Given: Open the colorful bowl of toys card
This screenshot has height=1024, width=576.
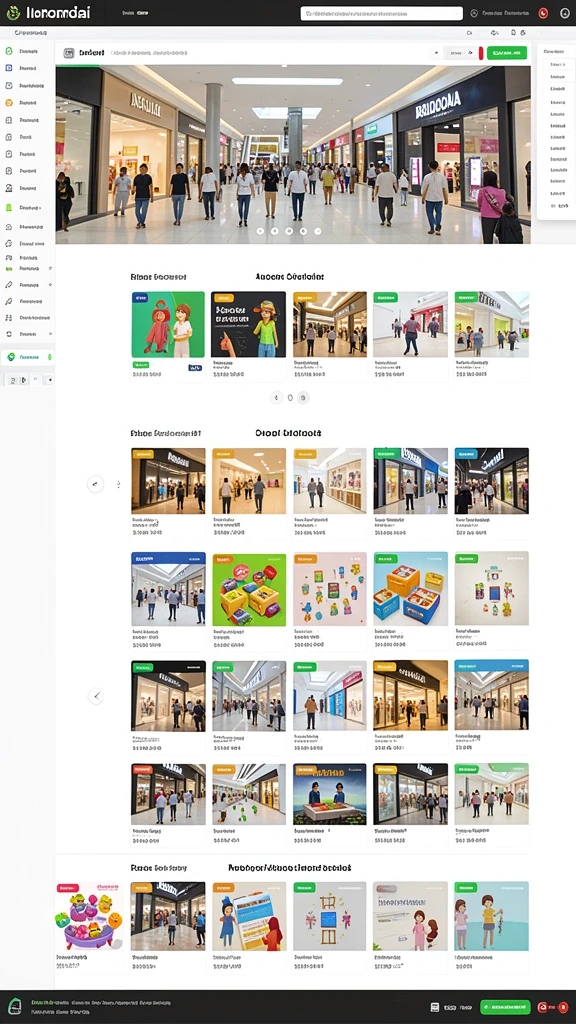Looking at the screenshot, I should (89, 916).
